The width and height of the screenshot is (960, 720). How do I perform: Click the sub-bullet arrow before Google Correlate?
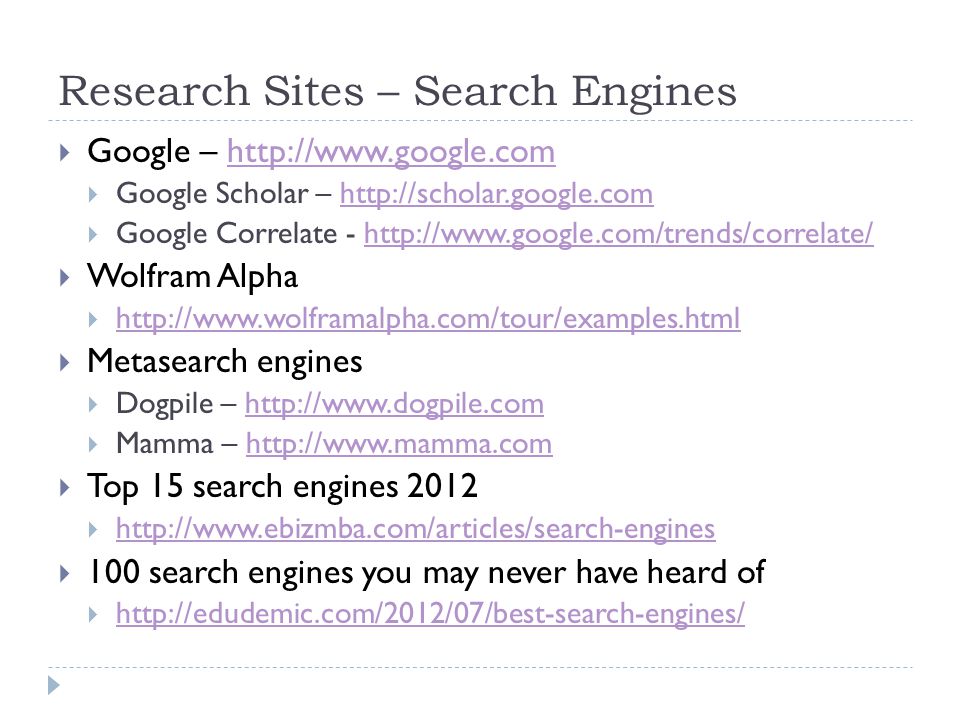pyautogui.click(x=92, y=234)
